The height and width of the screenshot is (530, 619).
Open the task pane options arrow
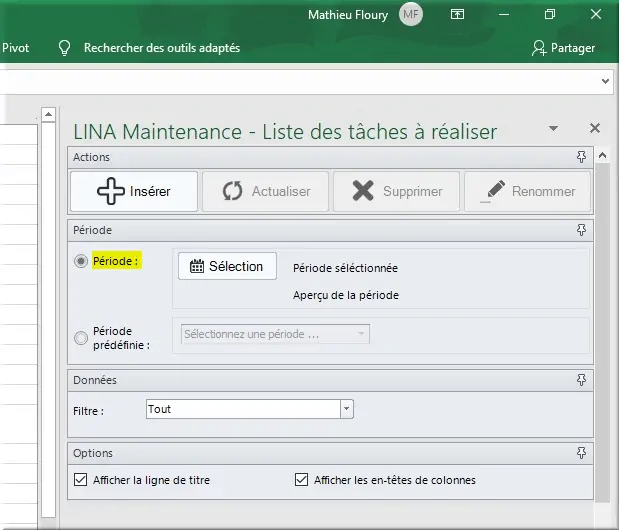554,129
